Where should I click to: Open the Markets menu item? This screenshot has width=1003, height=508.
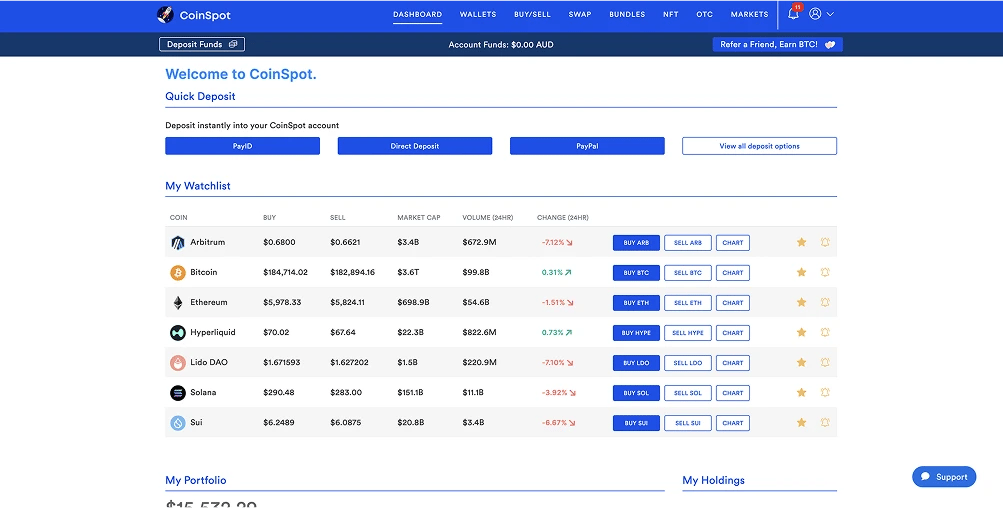click(x=750, y=14)
